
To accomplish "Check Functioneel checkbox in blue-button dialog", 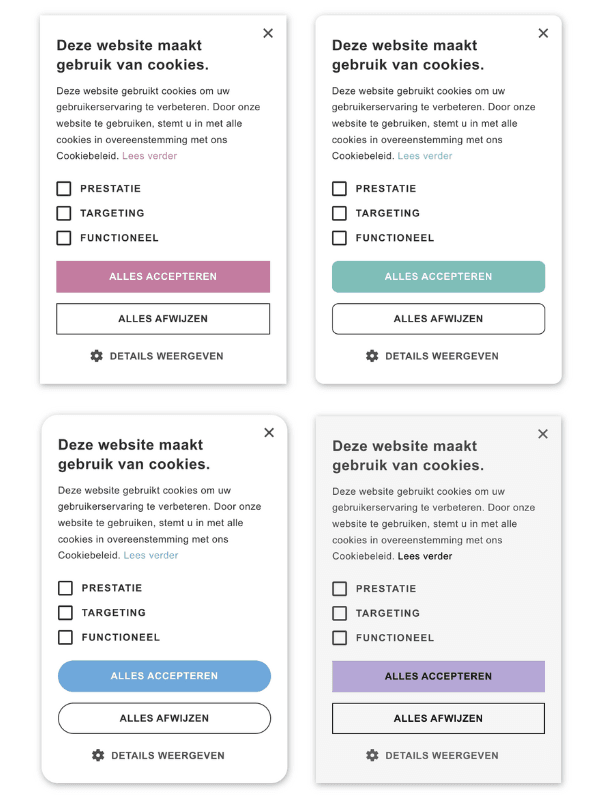I will [x=65, y=637].
